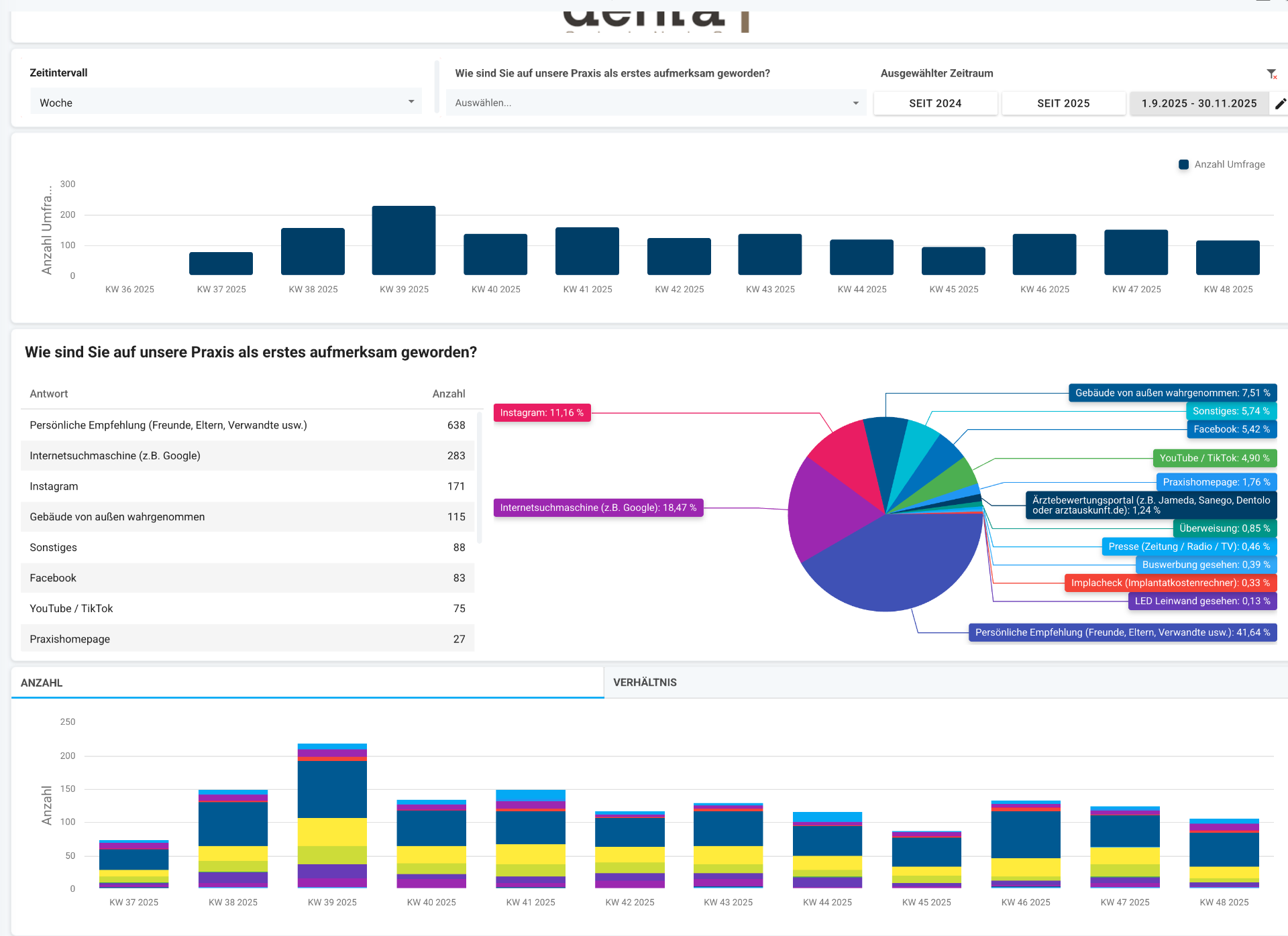This screenshot has height=936, width=1288.
Task: Click the KW 46 2025 stacked bar
Action: point(1026,845)
